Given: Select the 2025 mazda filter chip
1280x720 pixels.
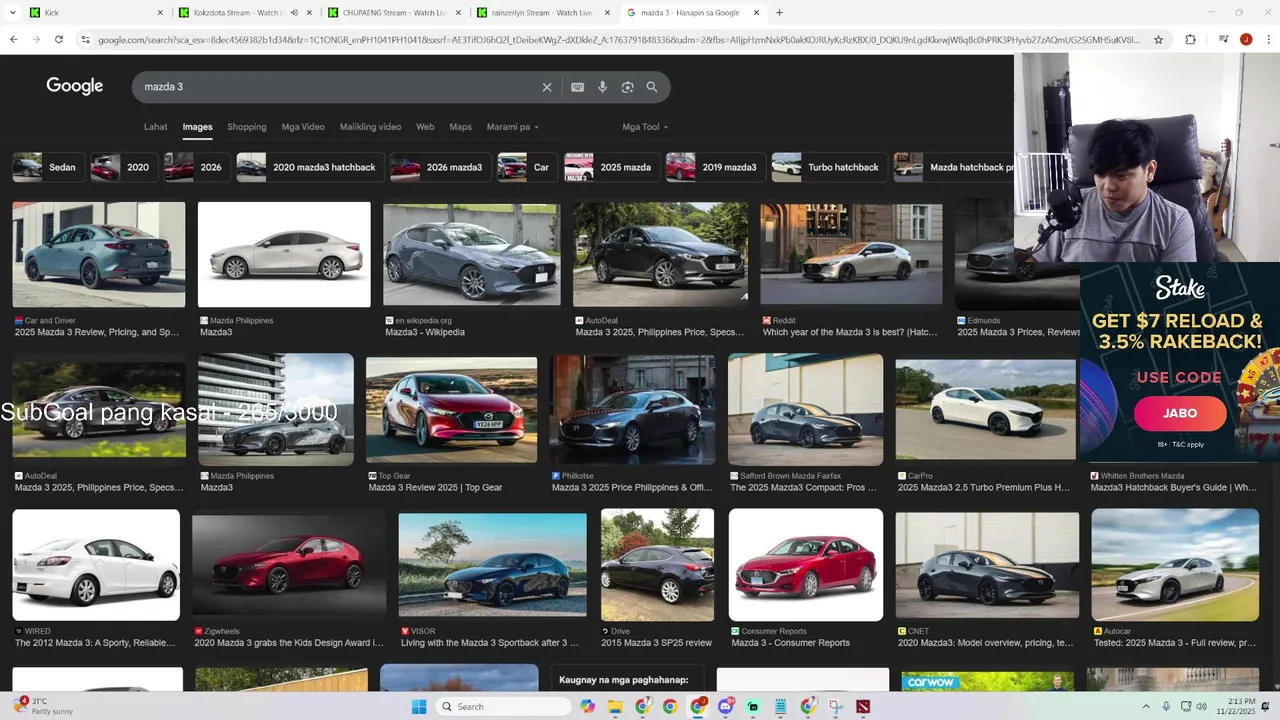Looking at the screenshot, I should pos(611,167).
